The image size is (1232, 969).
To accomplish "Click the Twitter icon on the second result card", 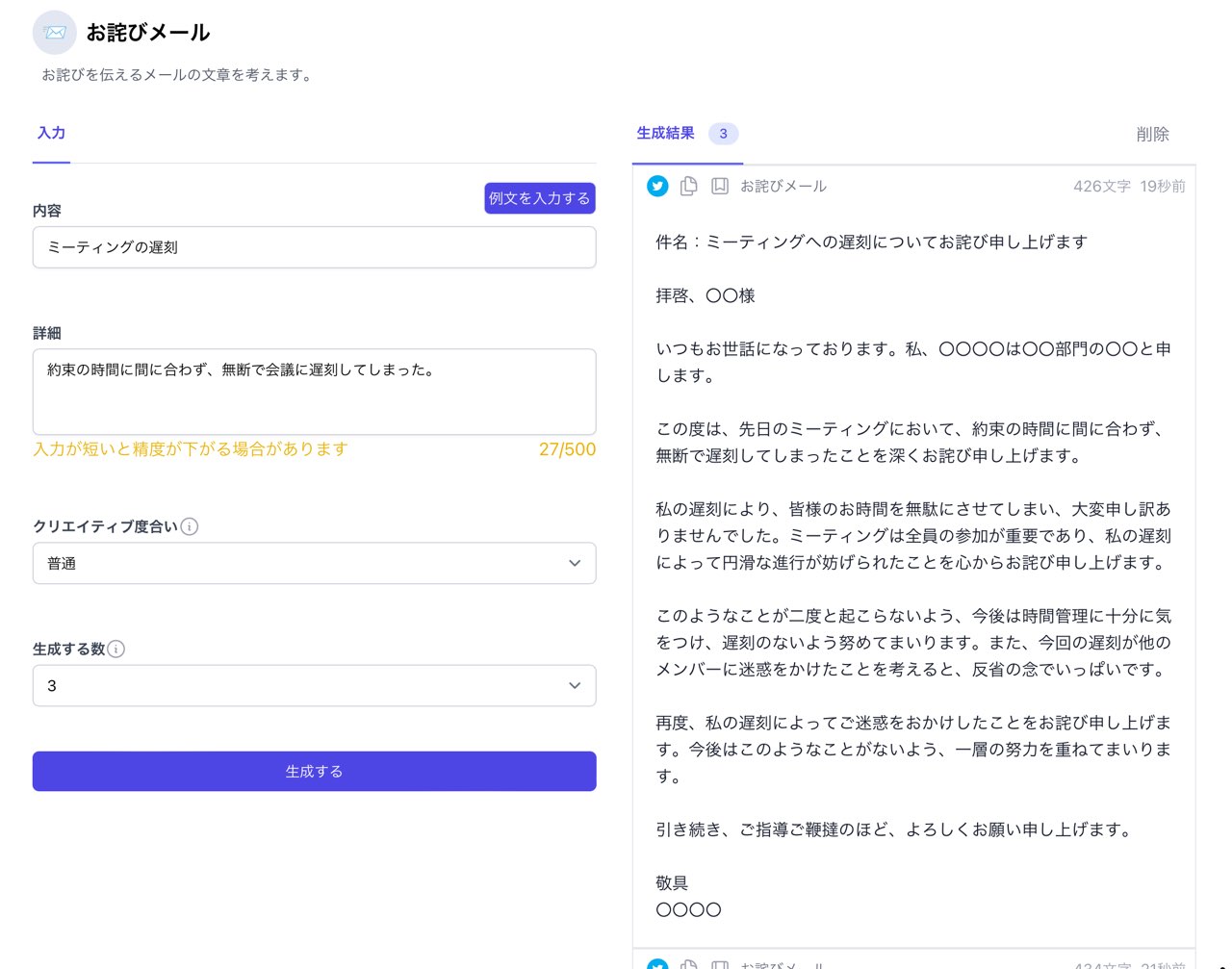I will [x=657, y=964].
